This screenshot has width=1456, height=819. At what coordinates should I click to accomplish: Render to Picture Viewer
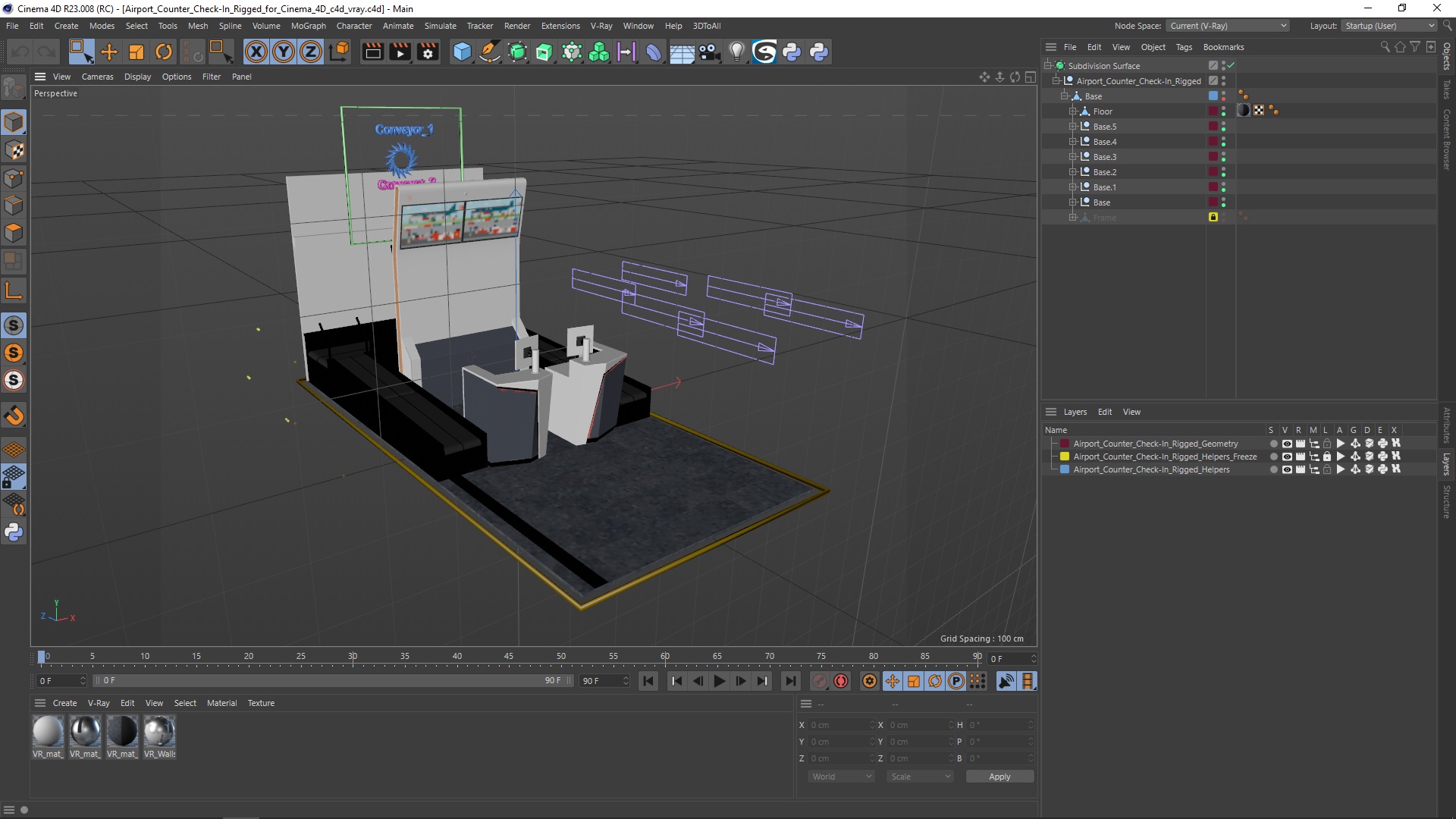[x=400, y=52]
